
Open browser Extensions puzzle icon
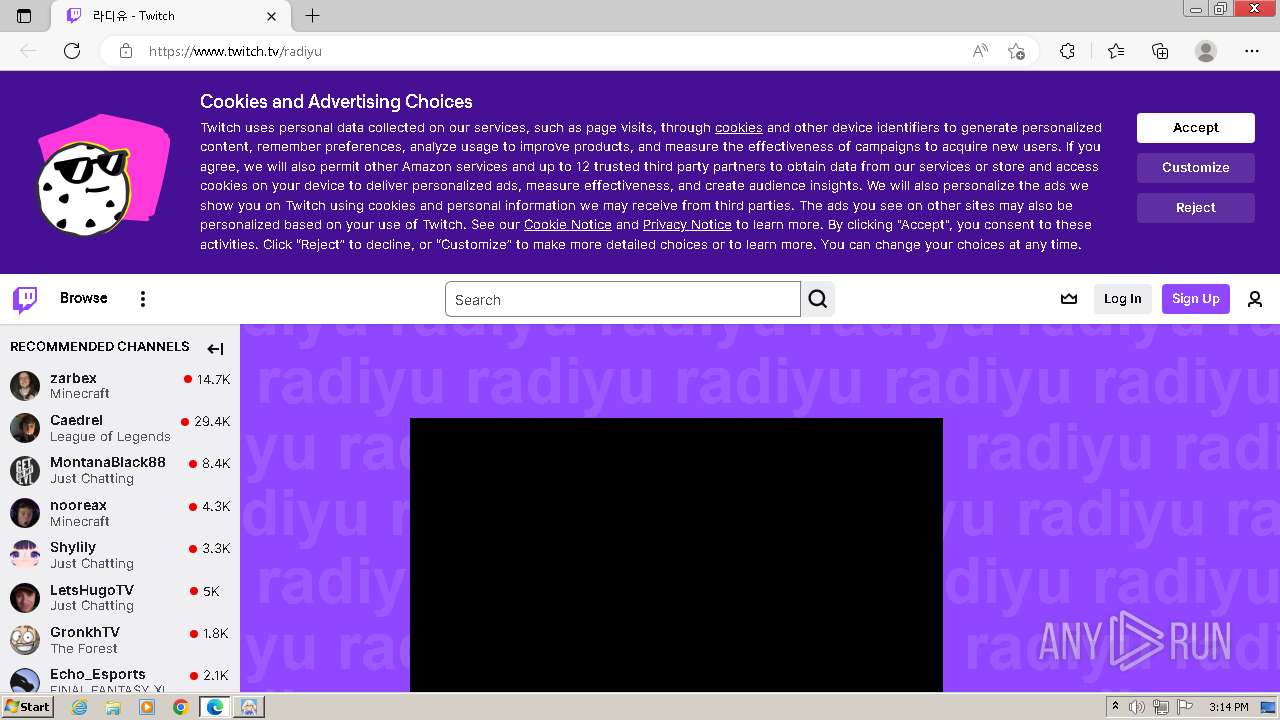[x=1067, y=51]
